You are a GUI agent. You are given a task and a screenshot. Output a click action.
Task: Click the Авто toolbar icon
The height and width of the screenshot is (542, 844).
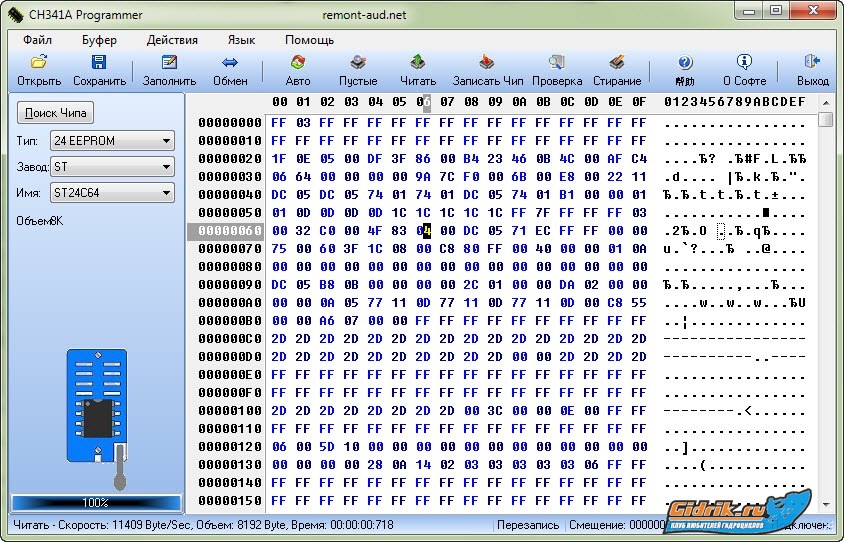[298, 63]
